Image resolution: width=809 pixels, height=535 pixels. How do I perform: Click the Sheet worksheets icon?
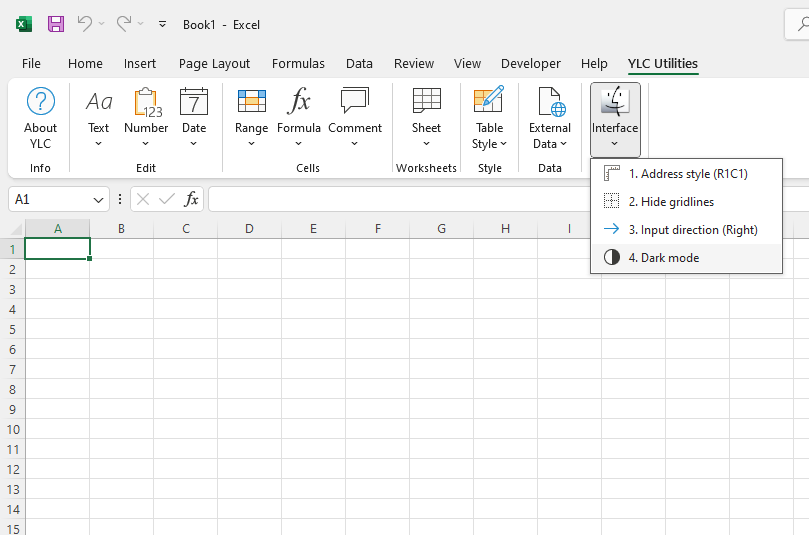tap(426, 102)
